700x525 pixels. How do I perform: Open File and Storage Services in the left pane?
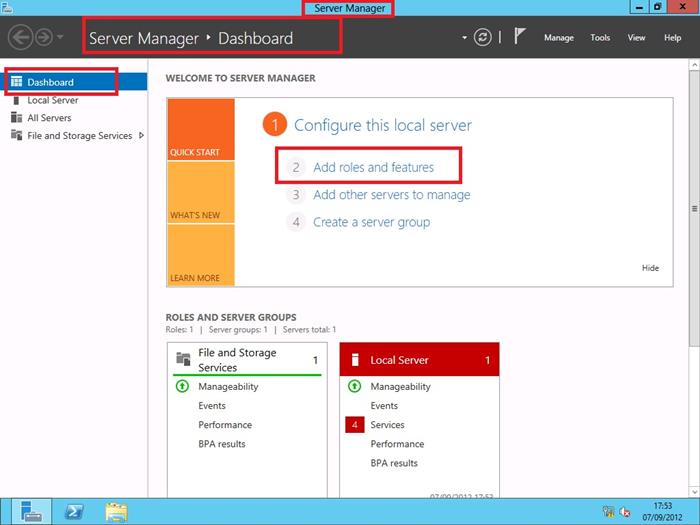click(x=79, y=136)
